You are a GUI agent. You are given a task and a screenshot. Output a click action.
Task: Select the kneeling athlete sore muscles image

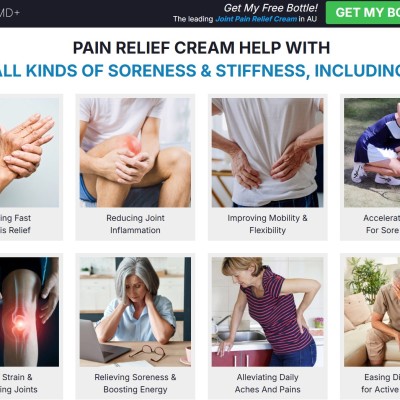coord(372,153)
